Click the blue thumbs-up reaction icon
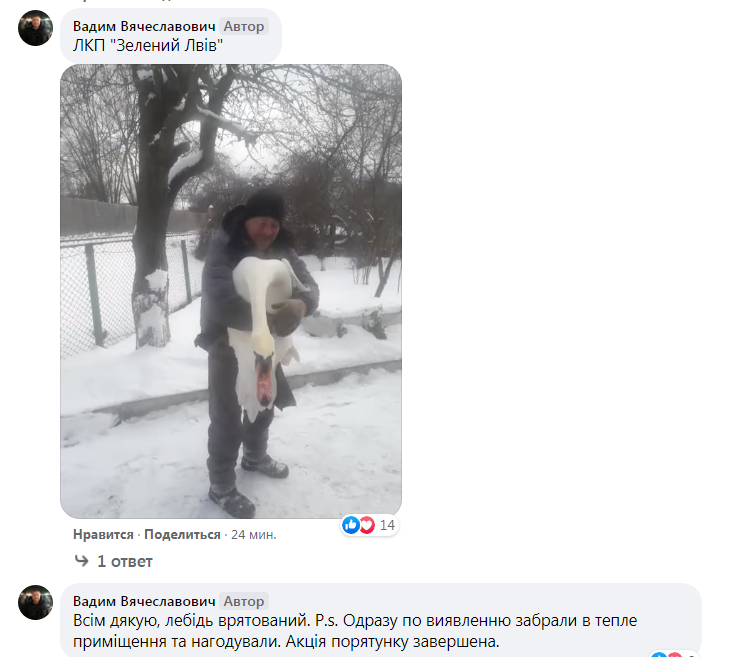The height and width of the screenshot is (657, 744). point(351,525)
